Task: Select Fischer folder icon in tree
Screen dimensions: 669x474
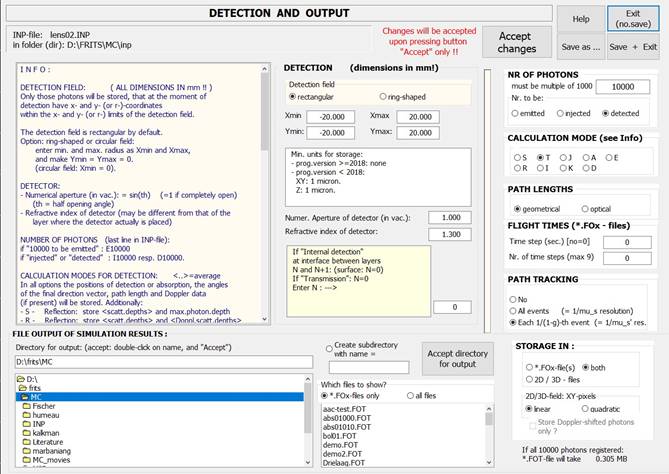Action: tap(27, 406)
